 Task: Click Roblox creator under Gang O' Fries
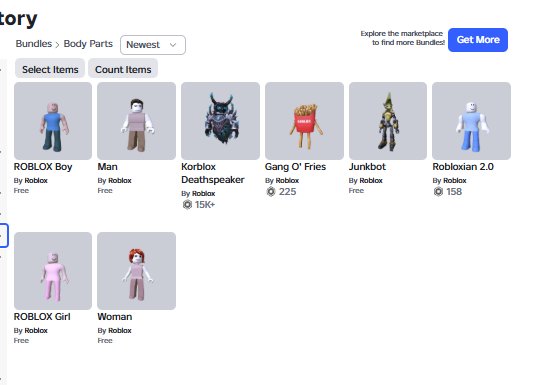point(287,181)
